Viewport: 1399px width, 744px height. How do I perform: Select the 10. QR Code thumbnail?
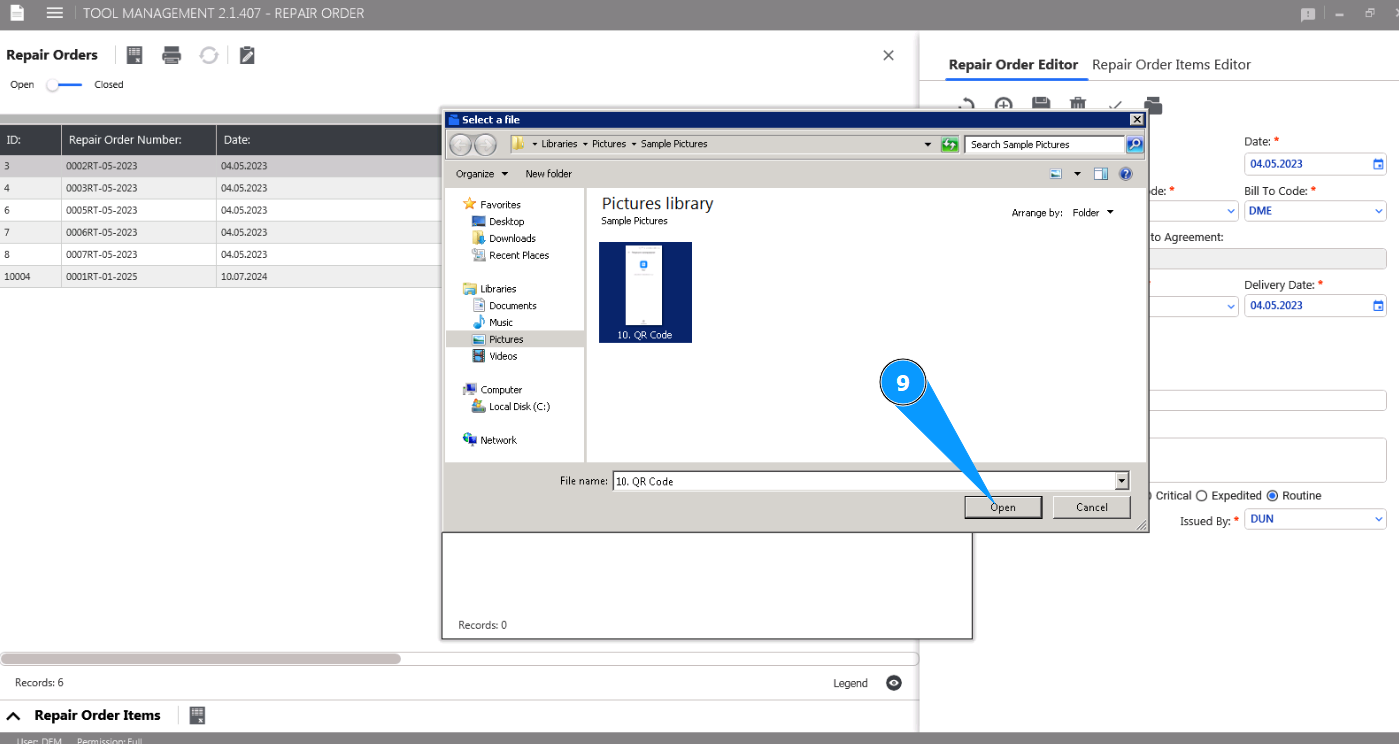pos(645,292)
